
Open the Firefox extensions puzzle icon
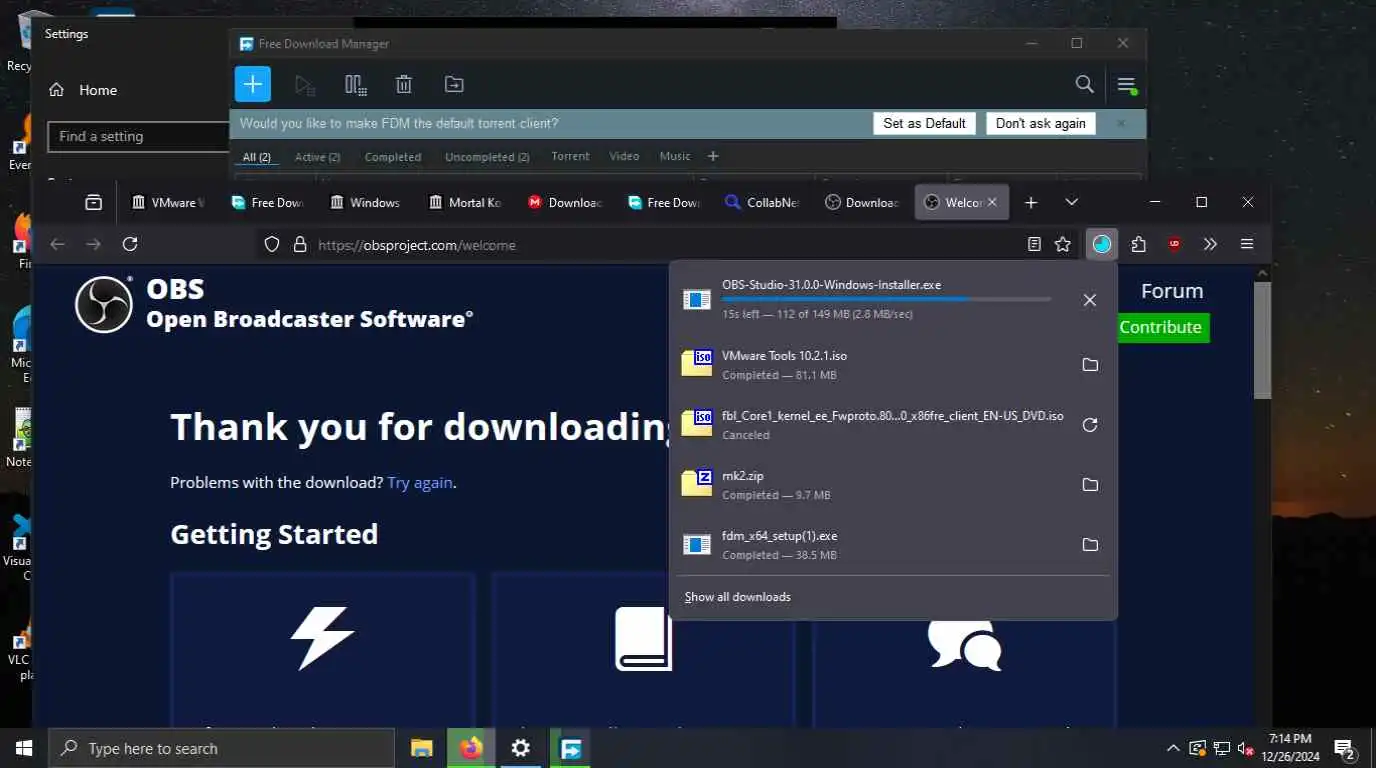[x=1138, y=244]
